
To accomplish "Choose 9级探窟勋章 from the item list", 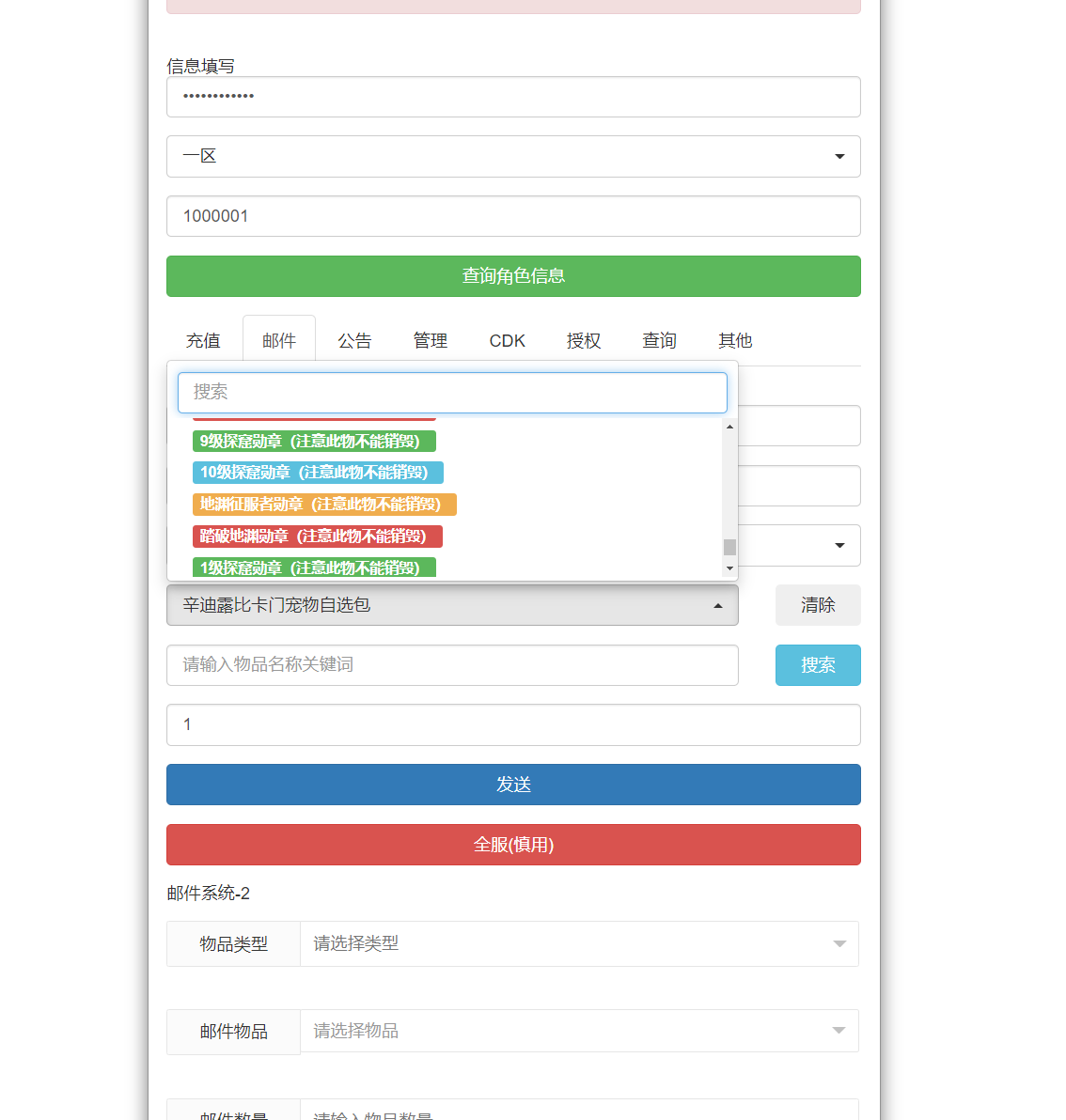I will 314,442.
